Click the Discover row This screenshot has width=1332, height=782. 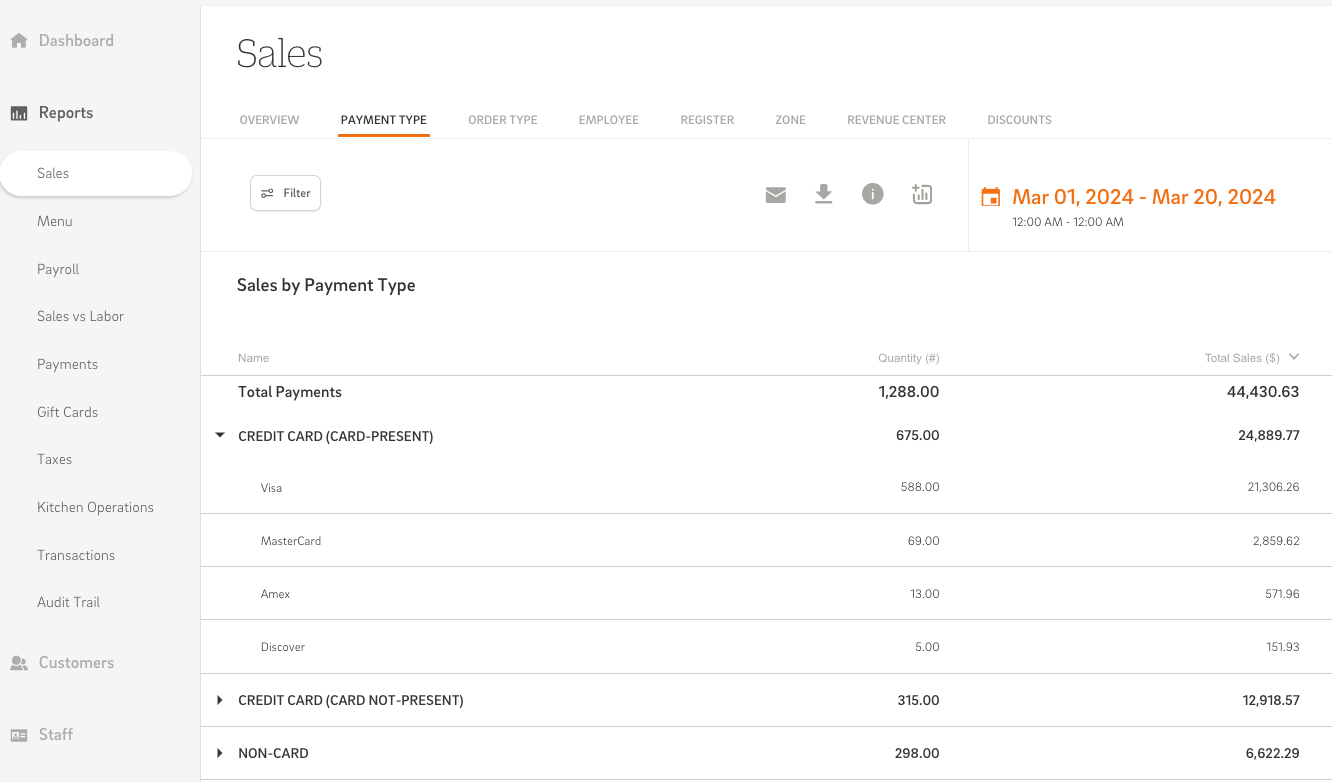click(766, 647)
